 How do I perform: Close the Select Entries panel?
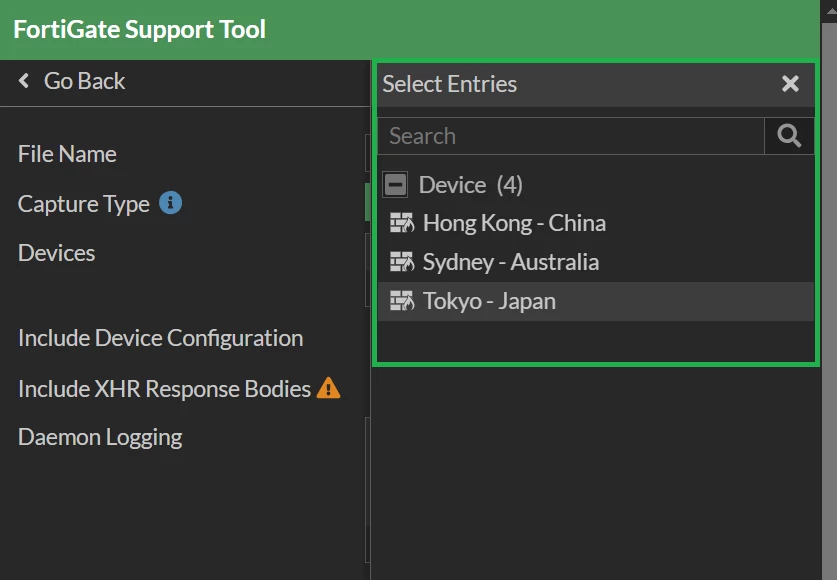coord(790,84)
